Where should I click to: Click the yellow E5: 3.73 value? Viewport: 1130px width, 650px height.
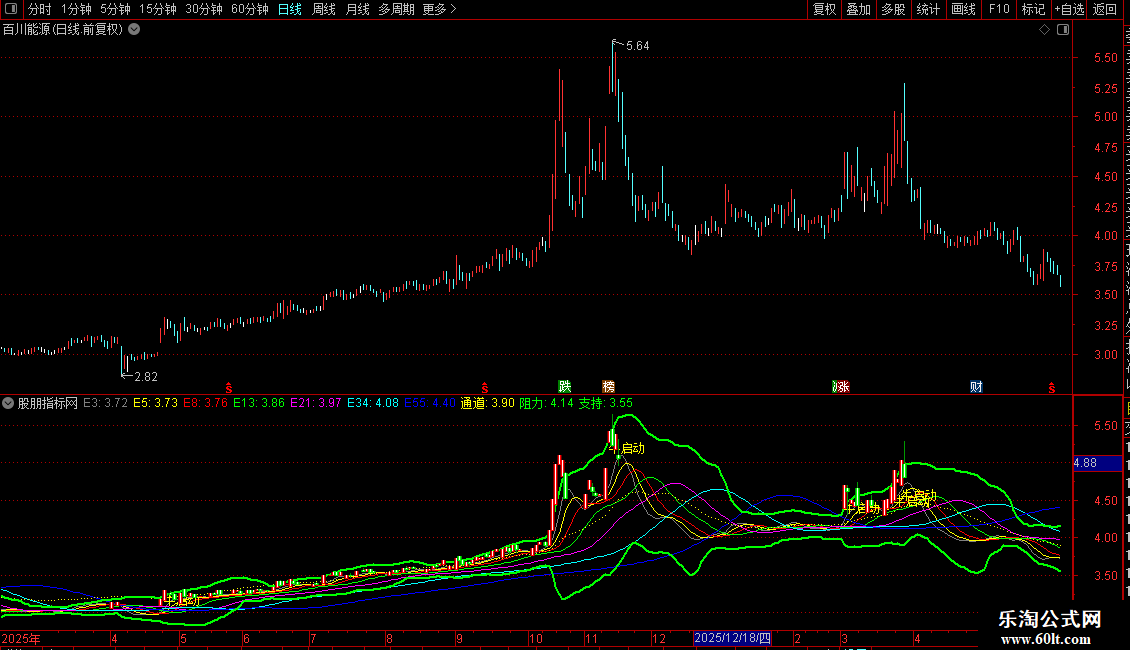[x=156, y=403]
